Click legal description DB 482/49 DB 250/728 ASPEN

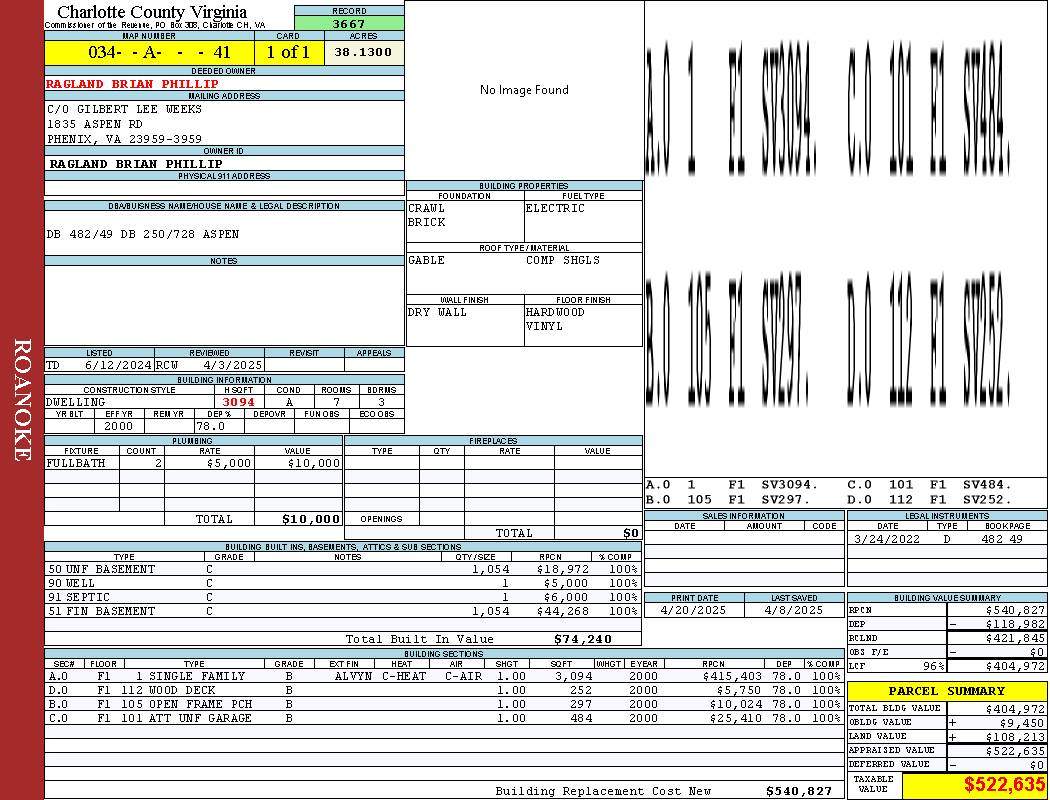click(x=143, y=234)
